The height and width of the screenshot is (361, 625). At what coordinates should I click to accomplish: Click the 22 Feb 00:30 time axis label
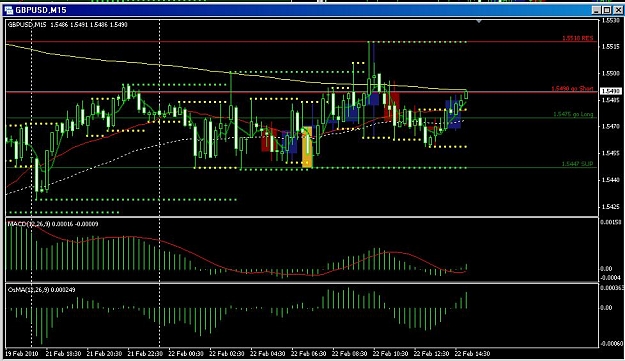click(x=186, y=353)
